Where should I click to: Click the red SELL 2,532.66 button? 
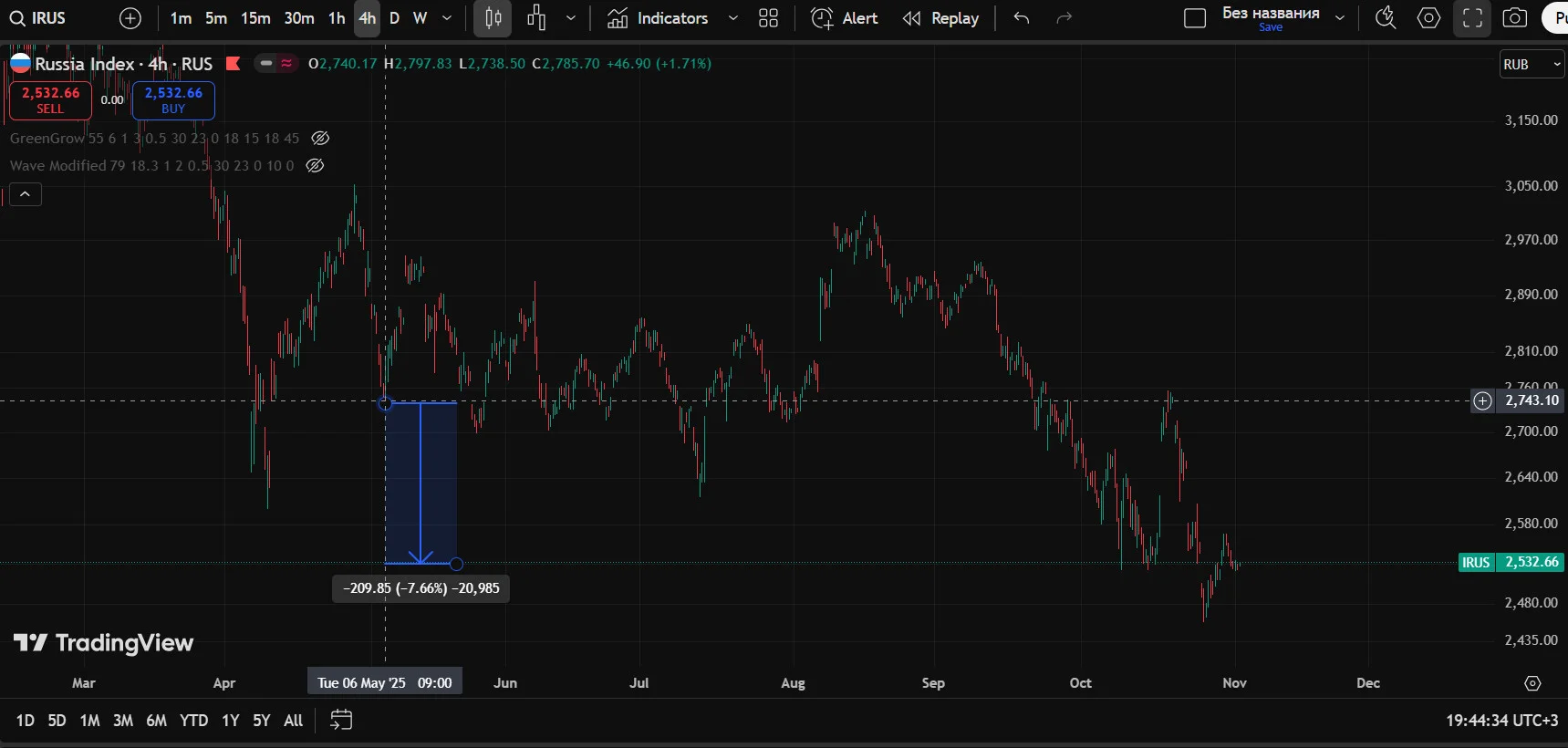click(x=50, y=100)
